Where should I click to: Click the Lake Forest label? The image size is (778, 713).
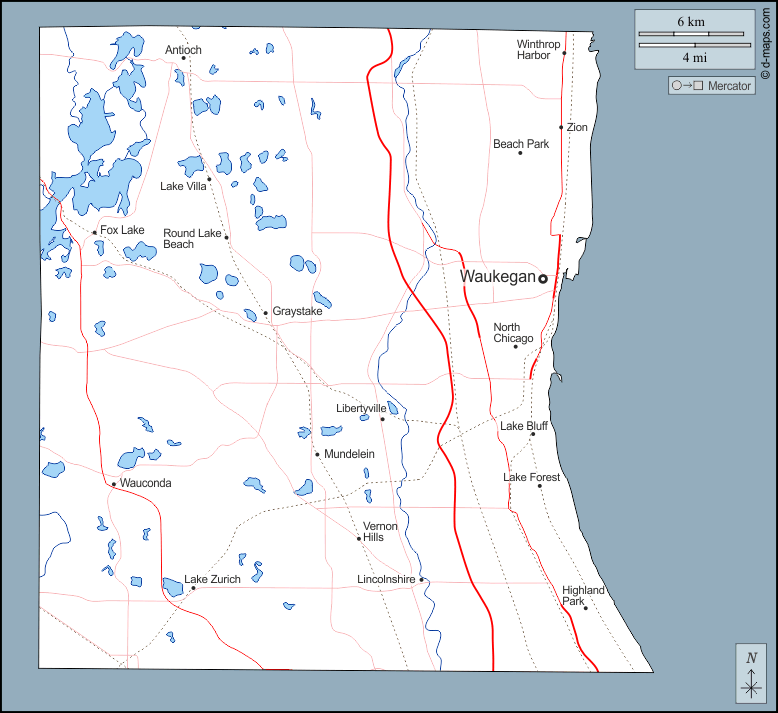tap(531, 478)
